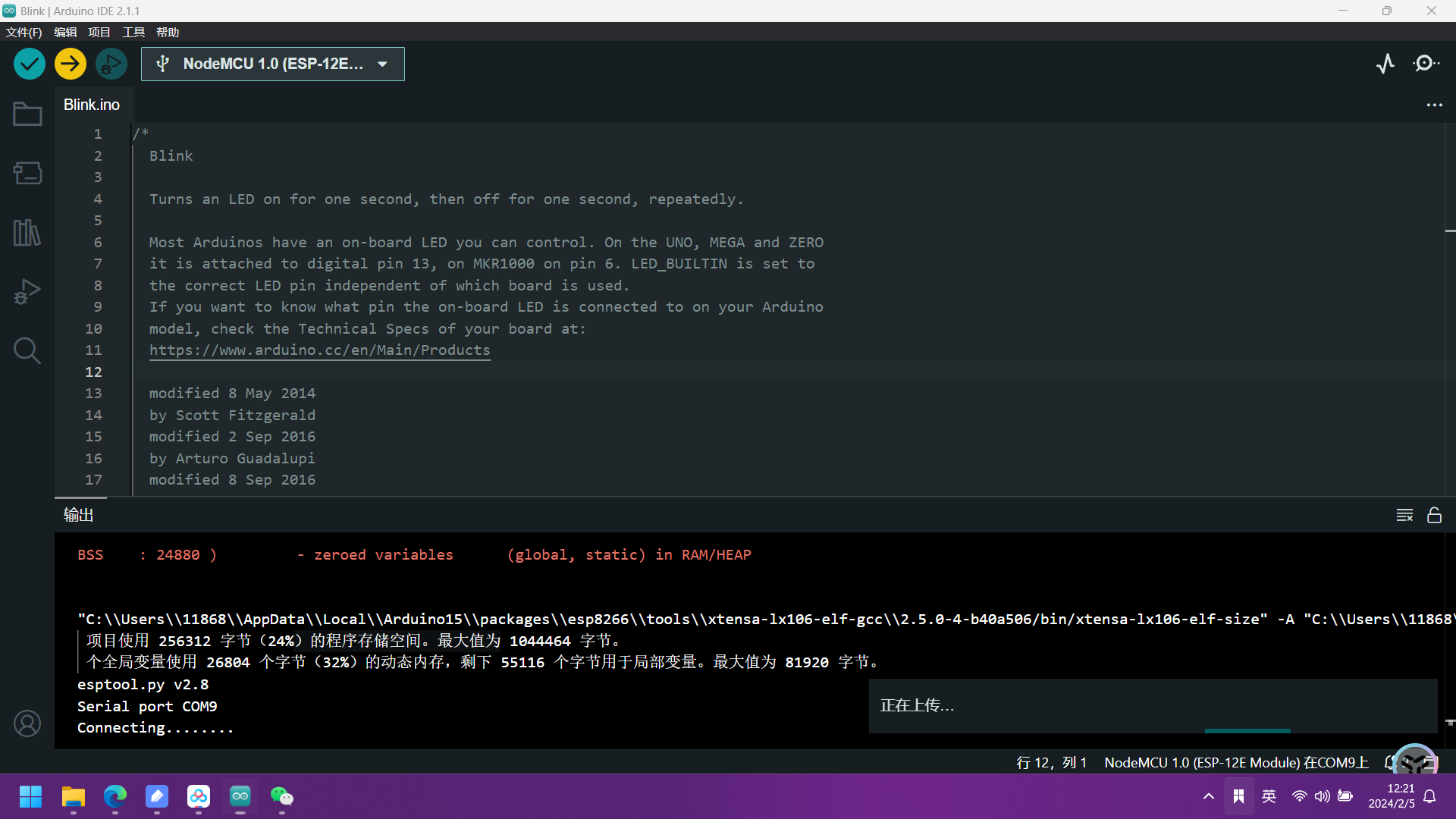Open WeChat from the taskbar

(282, 796)
